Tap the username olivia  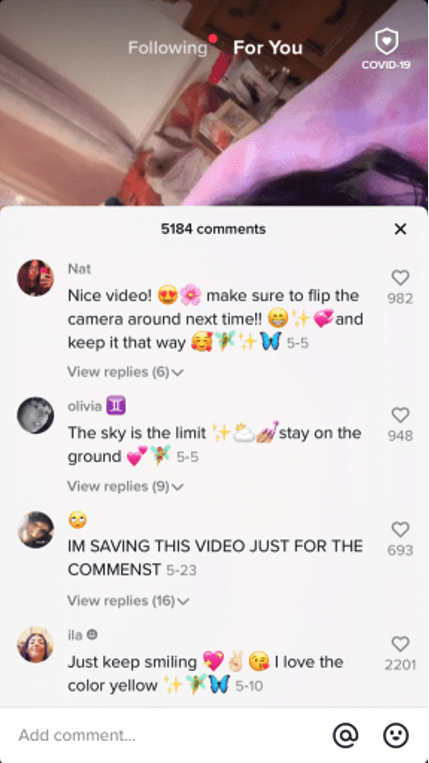[x=85, y=406]
